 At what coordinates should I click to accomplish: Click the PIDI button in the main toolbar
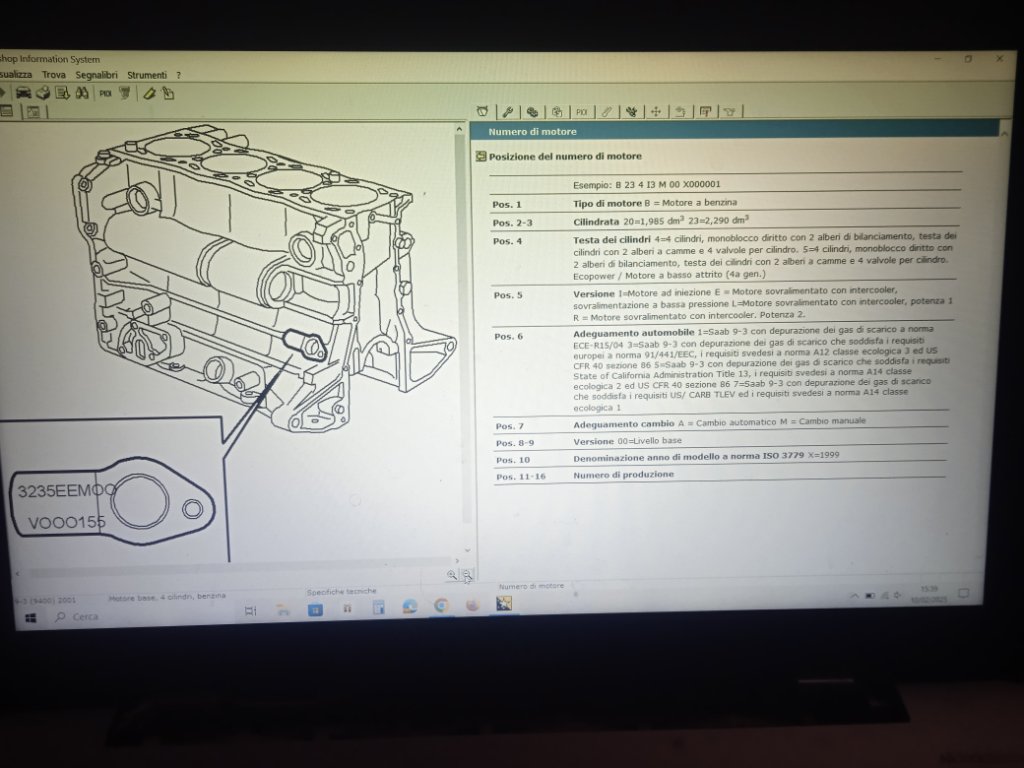(x=105, y=93)
